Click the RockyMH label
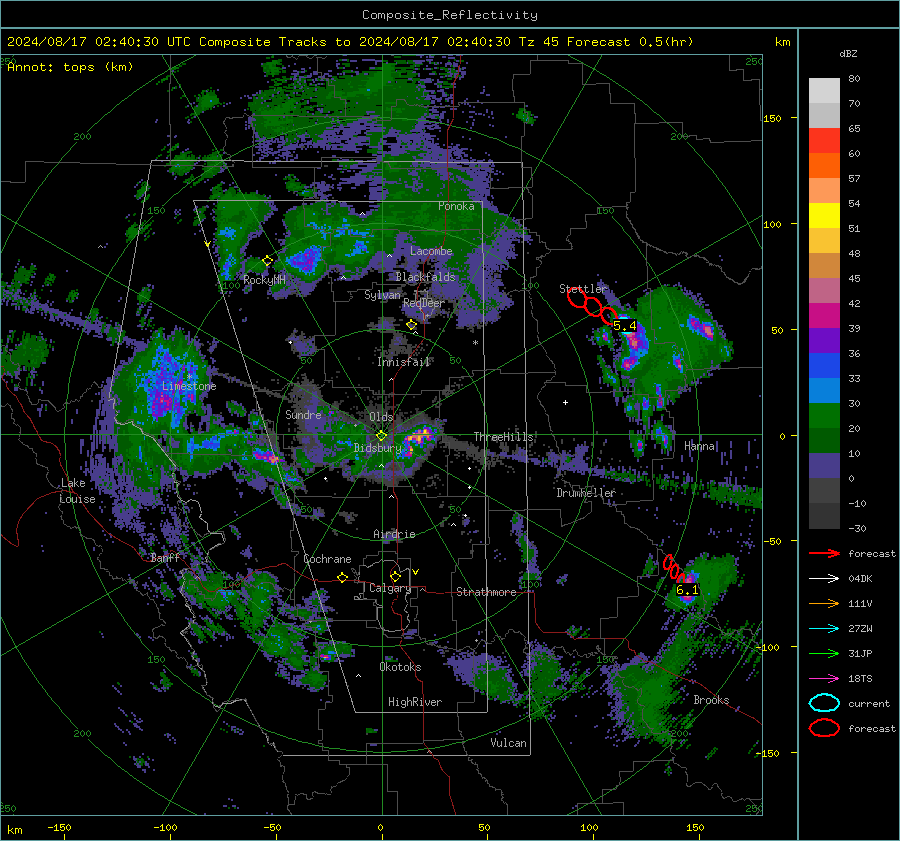This screenshot has width=900, height=841. point(264,280)
